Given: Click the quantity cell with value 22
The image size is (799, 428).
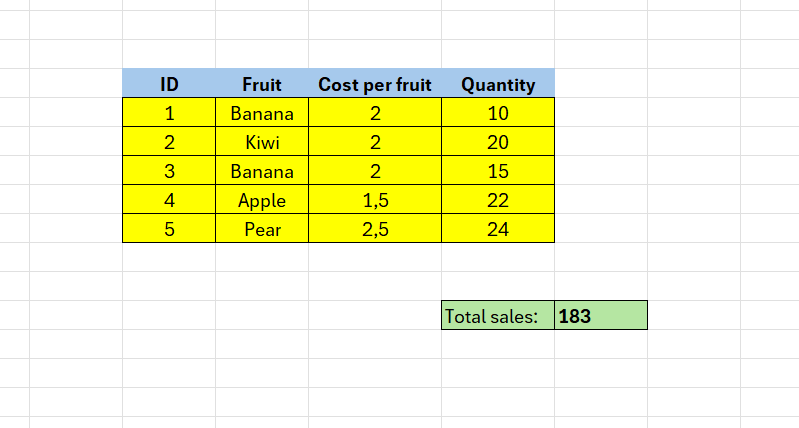Looking at the screenshot, I should click(x=498, y=200).
